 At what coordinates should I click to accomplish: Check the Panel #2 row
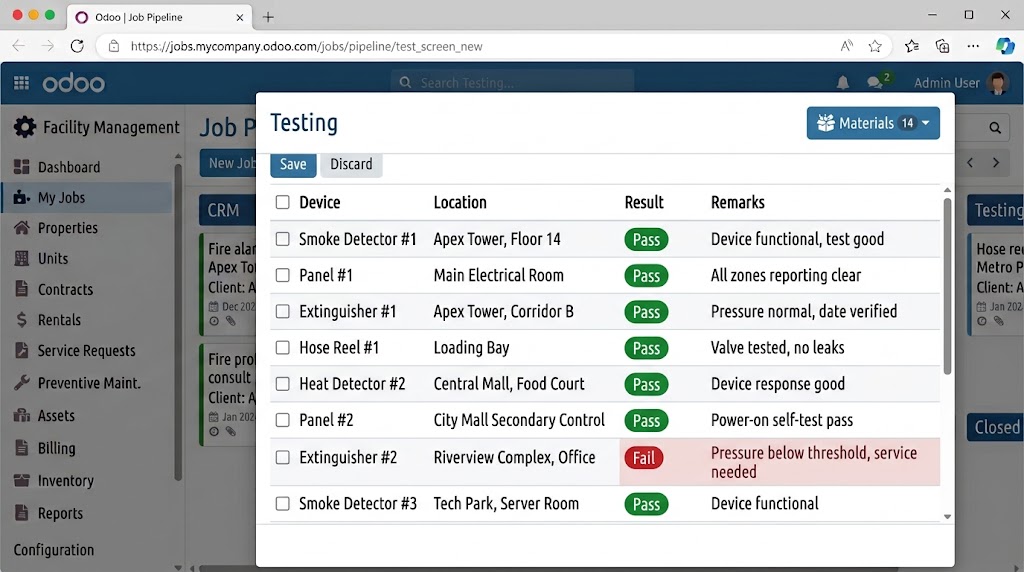tap(282, 420)
